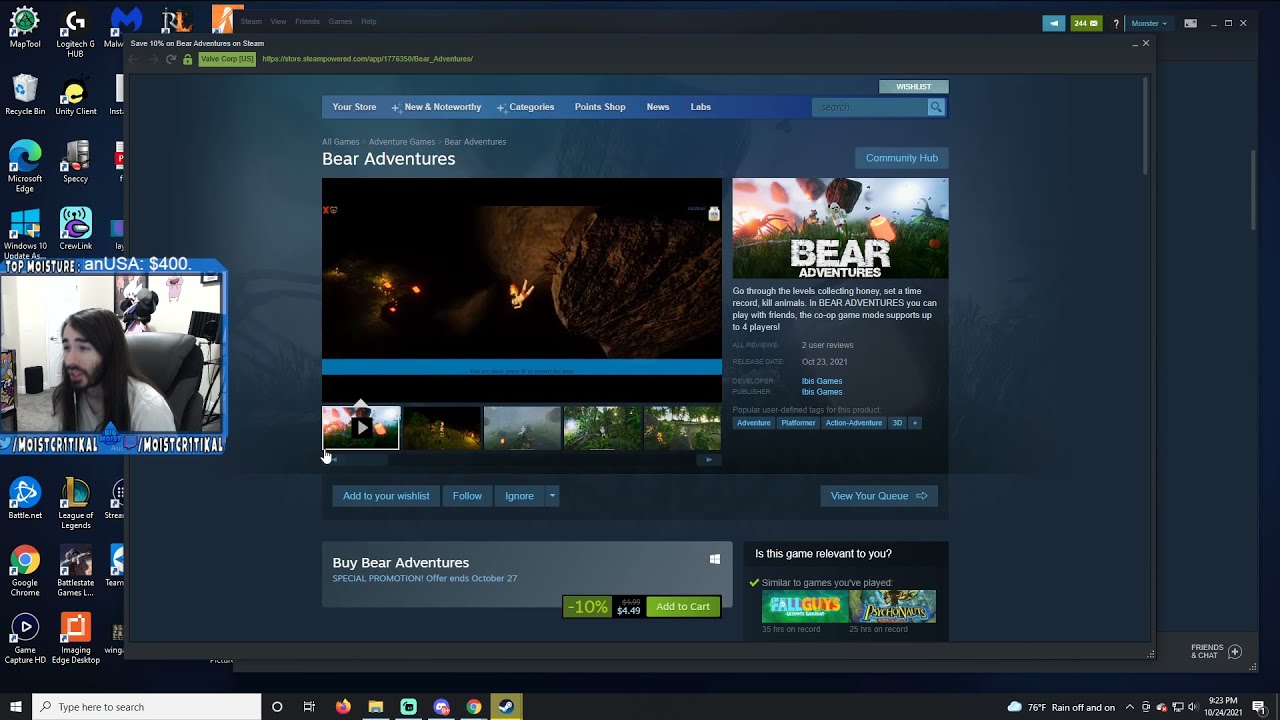The width and height of the screenshot is (1280, 720).
Task: Click the screenshot strip right arrow
Action: 709,460
